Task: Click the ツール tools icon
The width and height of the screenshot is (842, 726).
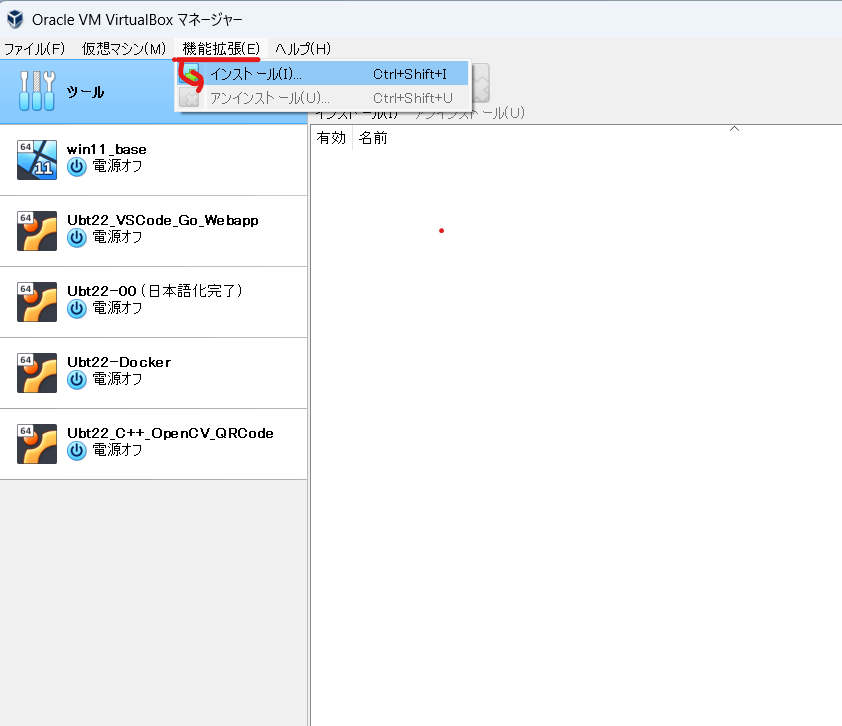Action: (x=37, y=91)
